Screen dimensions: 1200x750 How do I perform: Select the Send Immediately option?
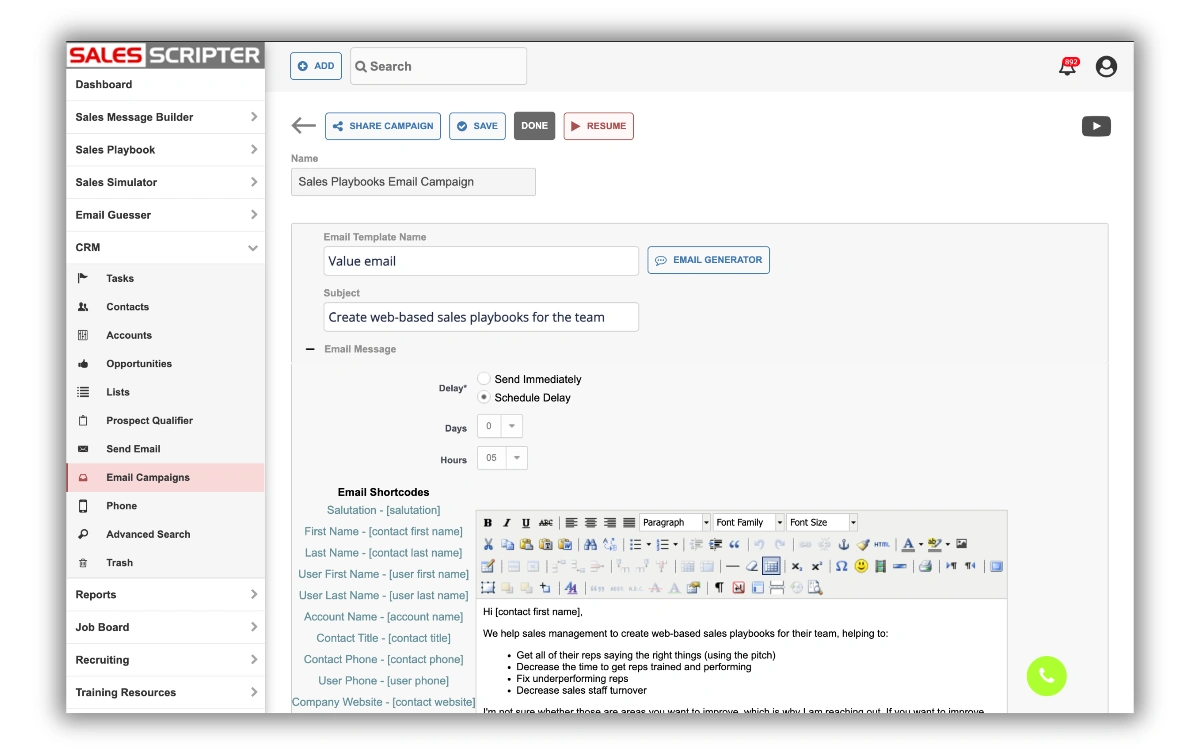(483, 379)
